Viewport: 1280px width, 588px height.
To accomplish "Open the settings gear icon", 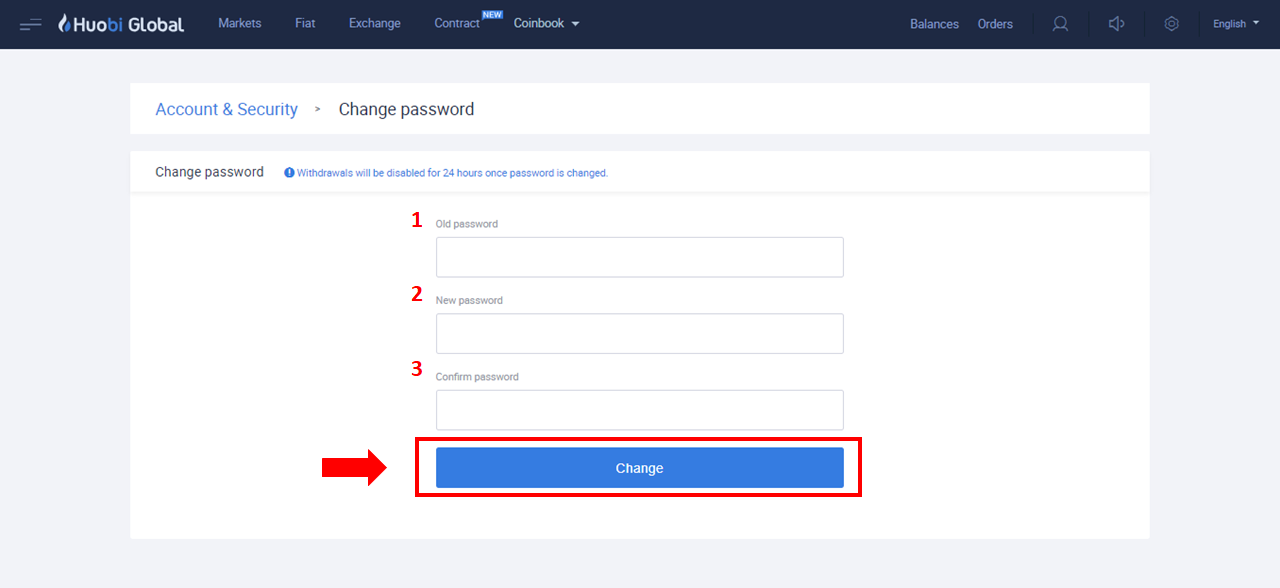I will tap(1172, 24).
